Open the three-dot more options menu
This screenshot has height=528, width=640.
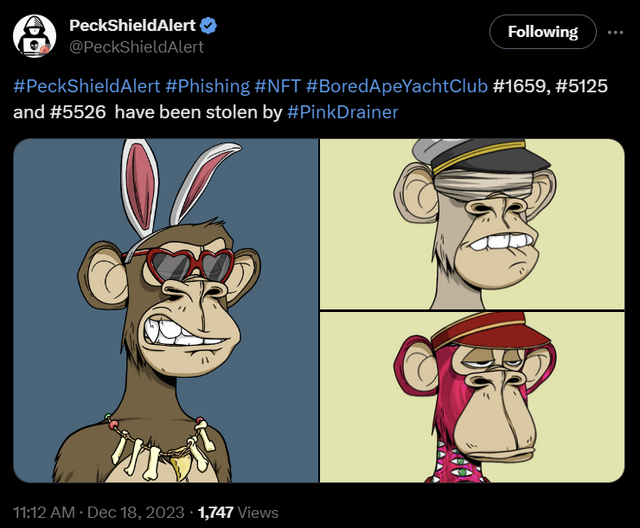[x=614, y=33]
